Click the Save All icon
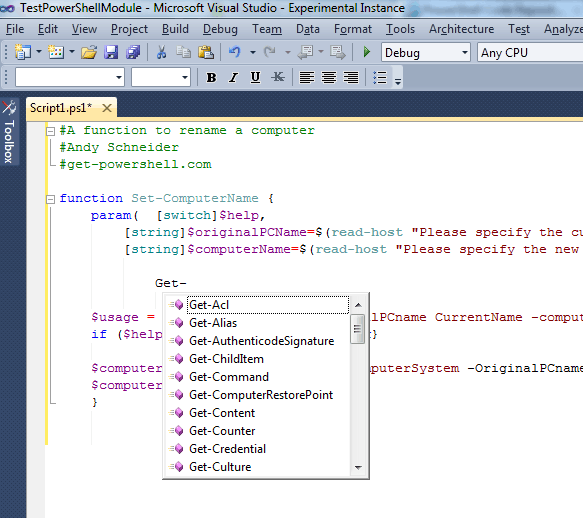 pos(133,52)
